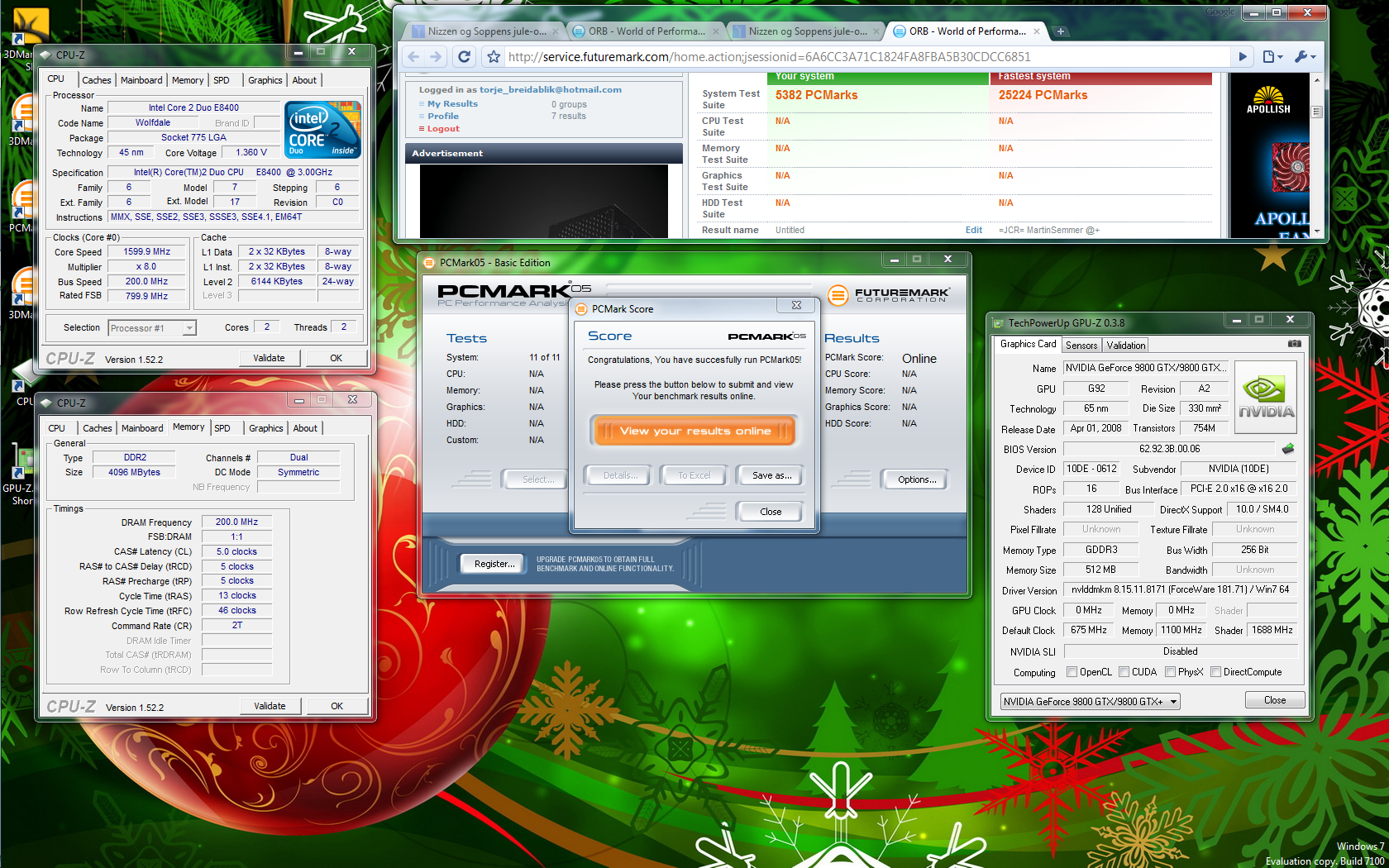Toggle the DirectCompute checkbox in GPU-Z
The height and width of the screenshot is (868, 1389).
point(1215,672)
